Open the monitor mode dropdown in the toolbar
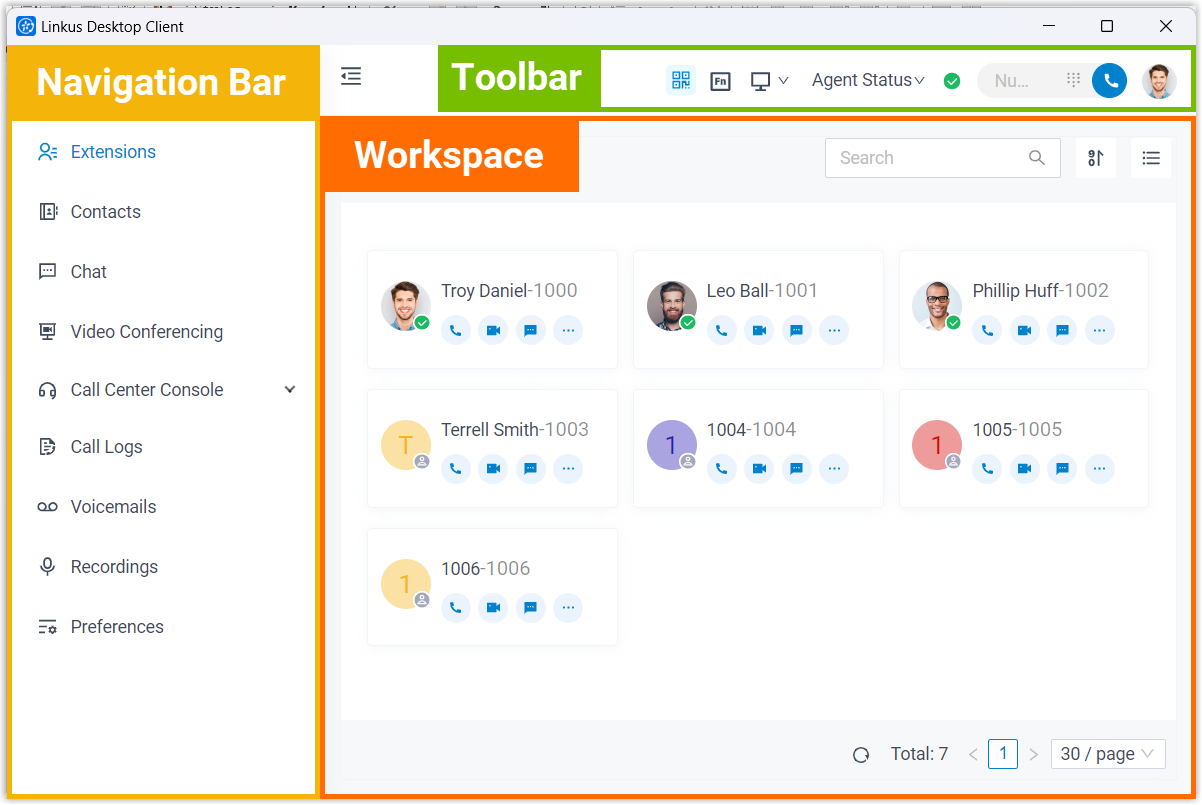This screenshot has width=1202, height=805. [769, 81]
